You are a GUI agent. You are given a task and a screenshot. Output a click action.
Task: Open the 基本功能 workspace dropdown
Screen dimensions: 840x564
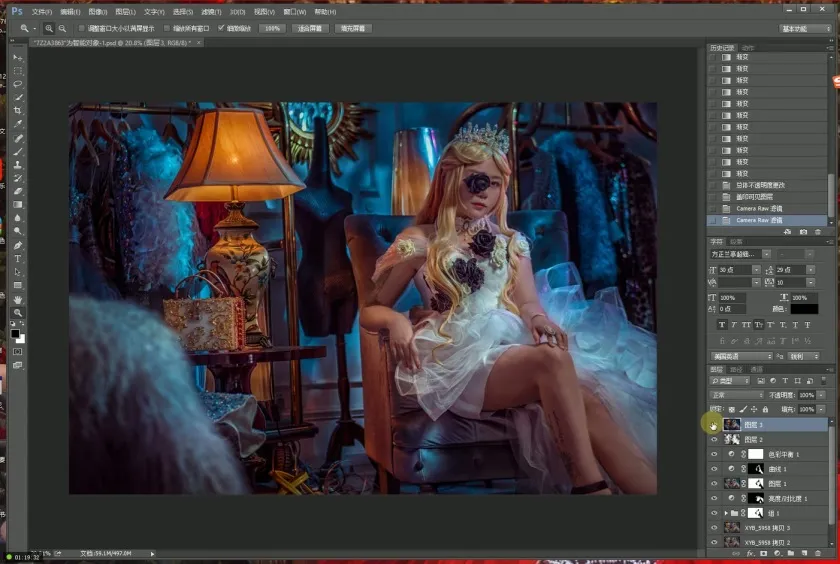click(806, 29)
